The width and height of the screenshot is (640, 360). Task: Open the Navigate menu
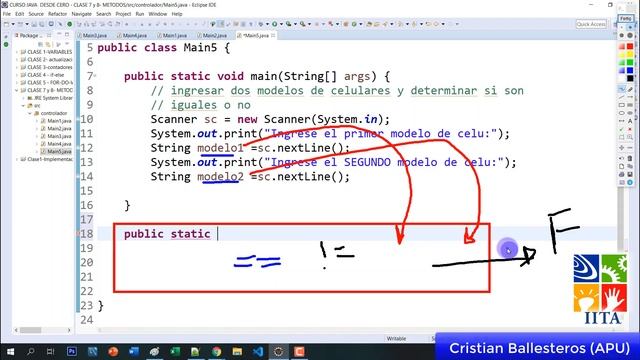tap(82, 14)
